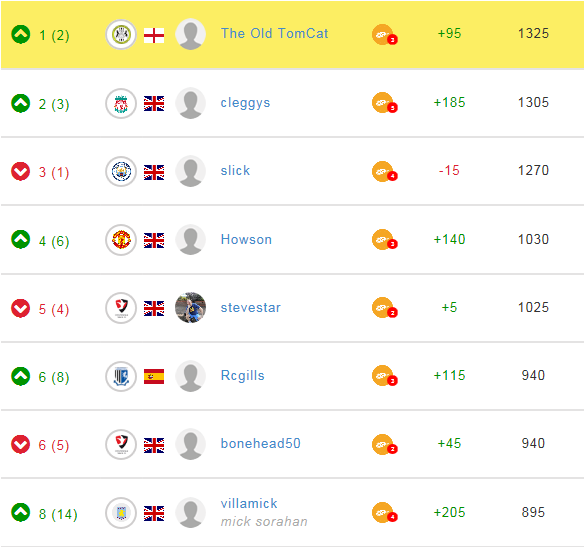Viewport: 584px width, 547px height.
Task: Click the England flag beside The Old TomCat
Action: [x=154, y=36]
